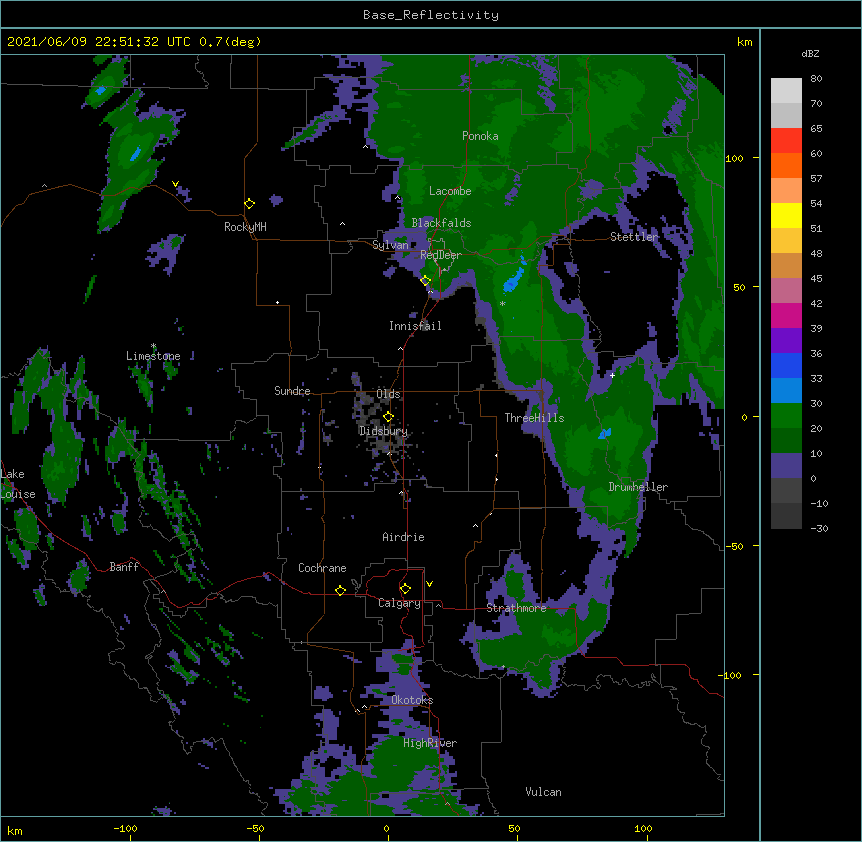The height and width of the screenshot is (842, 862).
Task: Select the HighRiver label
Action: 430,743
